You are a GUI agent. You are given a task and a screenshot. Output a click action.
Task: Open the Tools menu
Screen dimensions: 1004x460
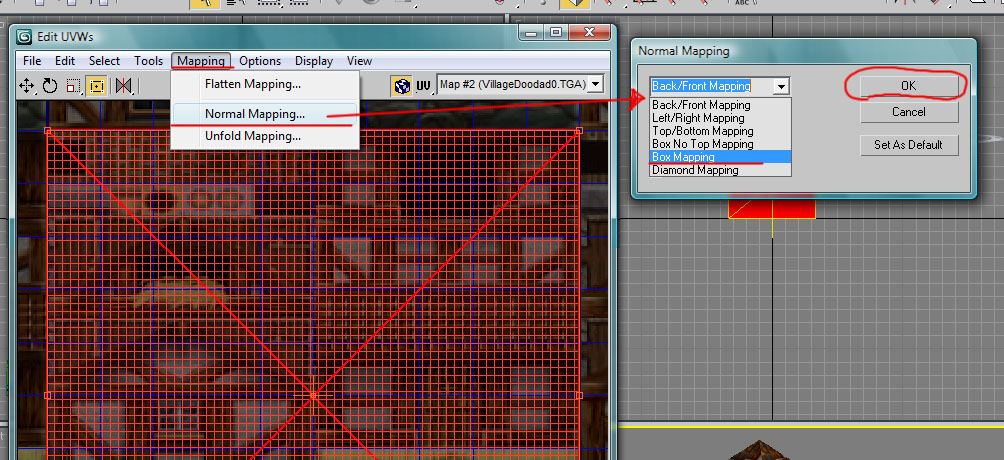click(149, 61)
